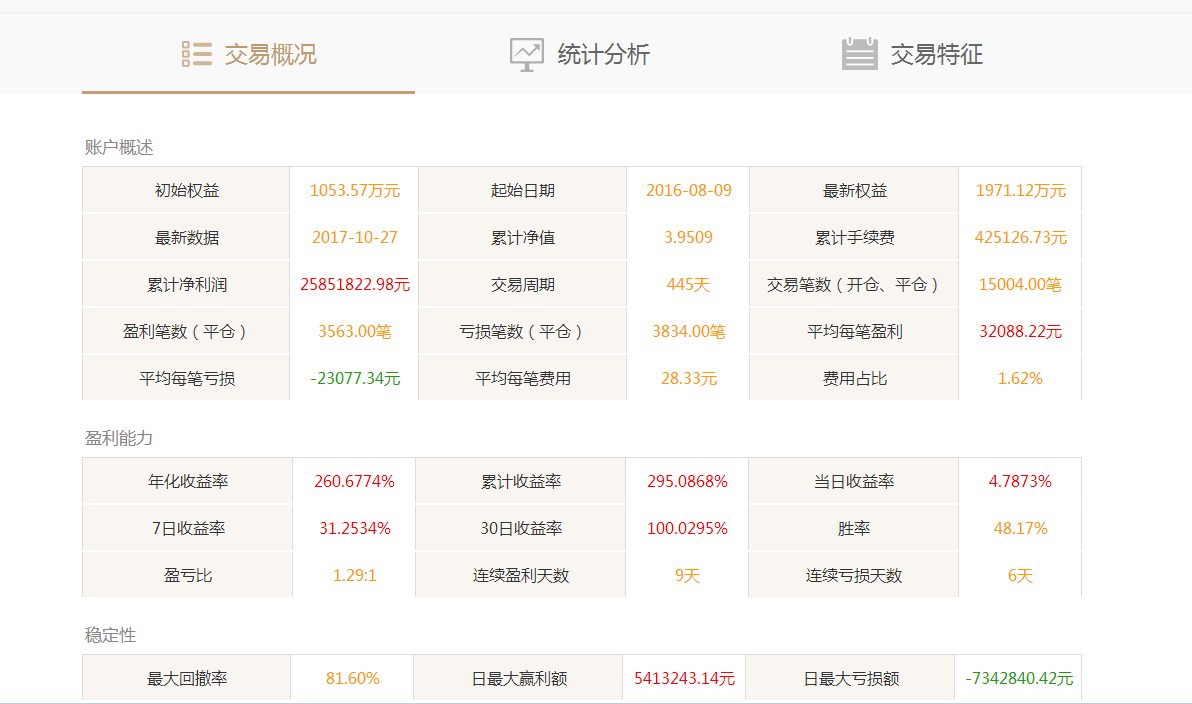Viewport: 1192px width, 704px height.
Task: Select the 最新权益 value 1971.12万元
Action: (1020, 190)
